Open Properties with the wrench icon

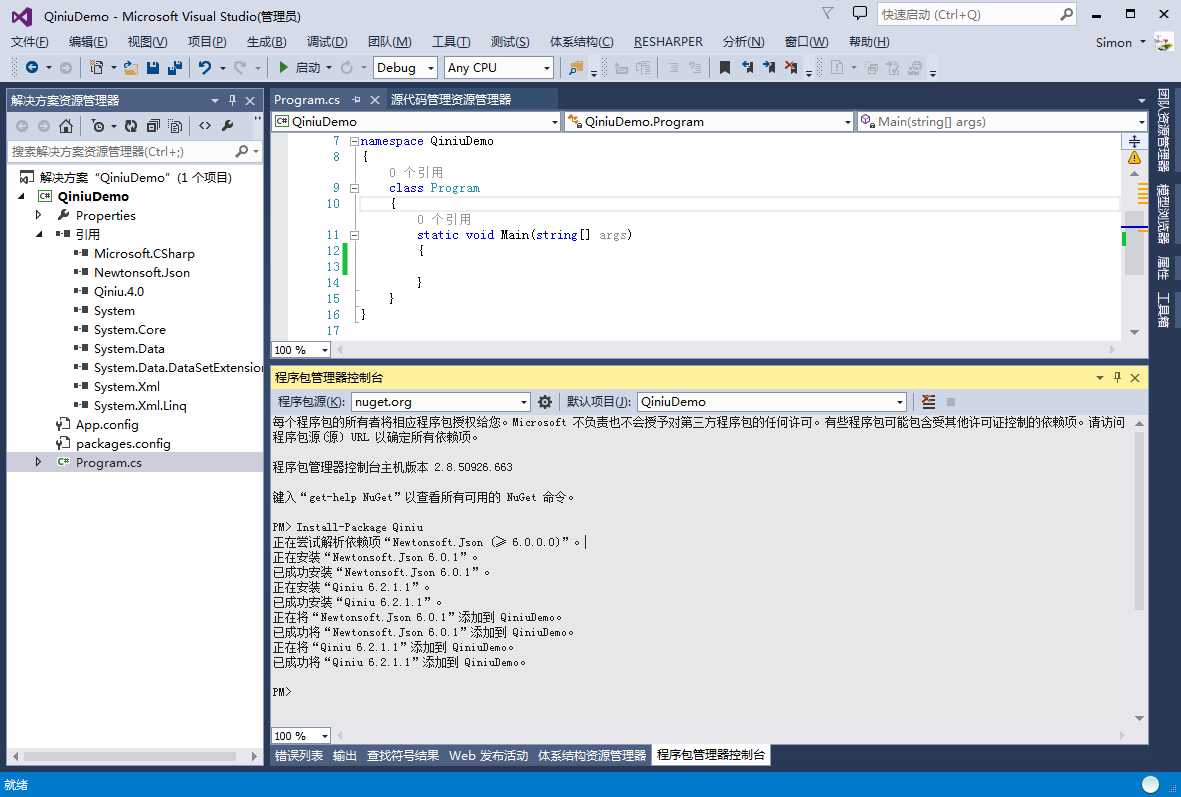[227, 126]
